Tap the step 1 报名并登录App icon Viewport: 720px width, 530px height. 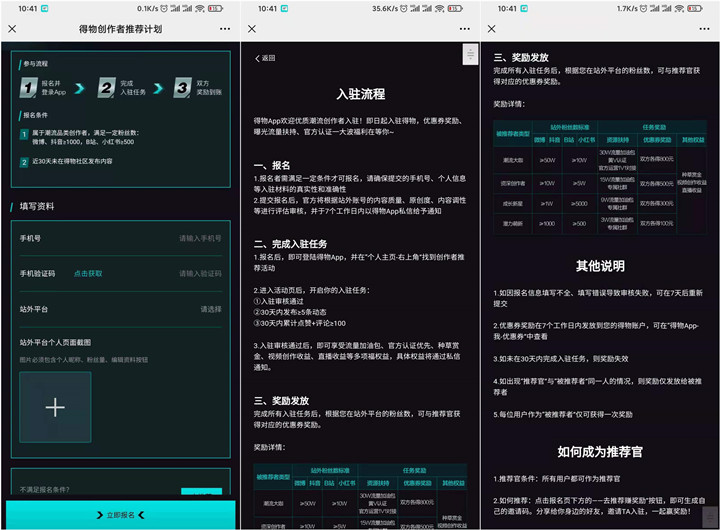click(x=28, y=89)
